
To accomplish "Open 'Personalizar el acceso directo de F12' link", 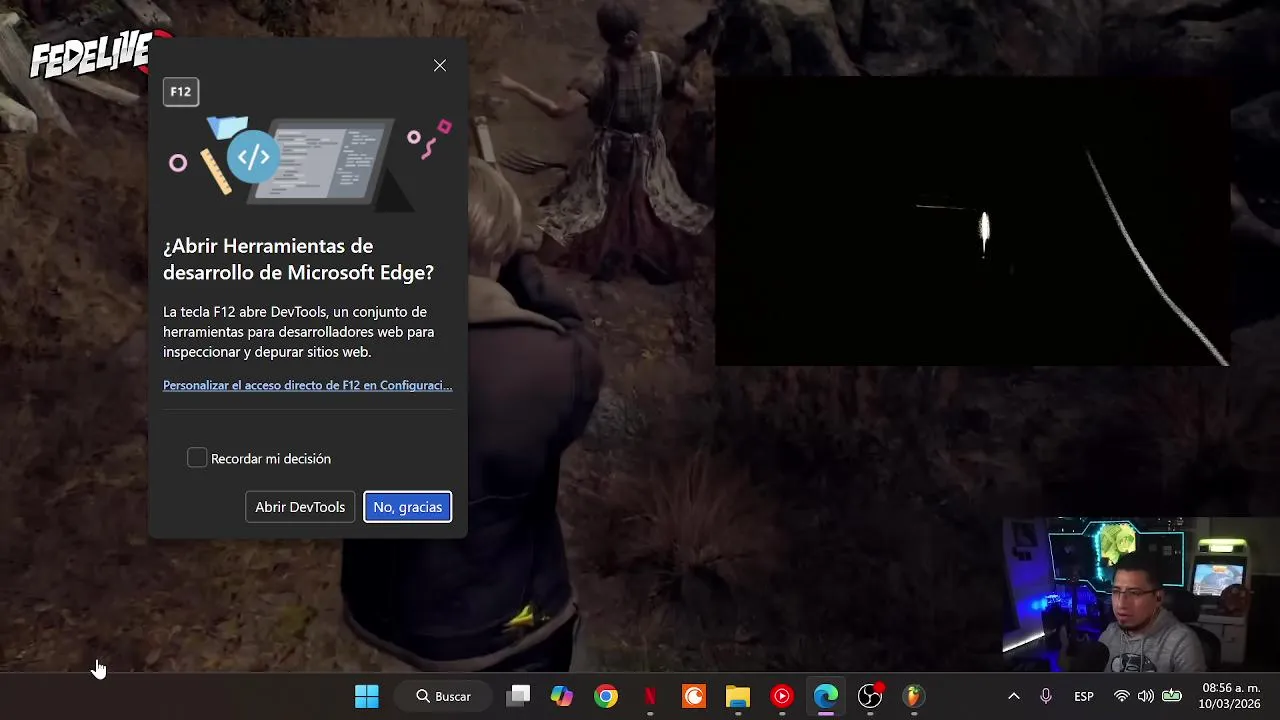I will point(308,385).
